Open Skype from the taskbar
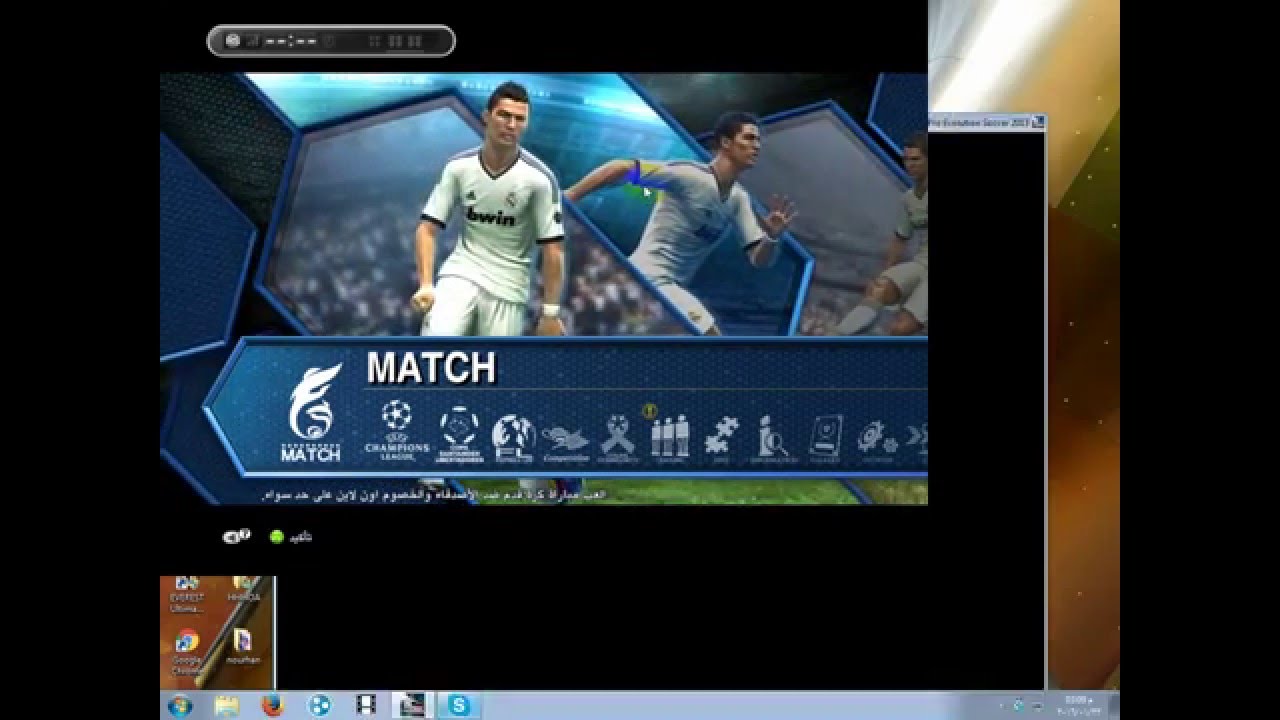 pyautogui.click(x=459, y=706)
